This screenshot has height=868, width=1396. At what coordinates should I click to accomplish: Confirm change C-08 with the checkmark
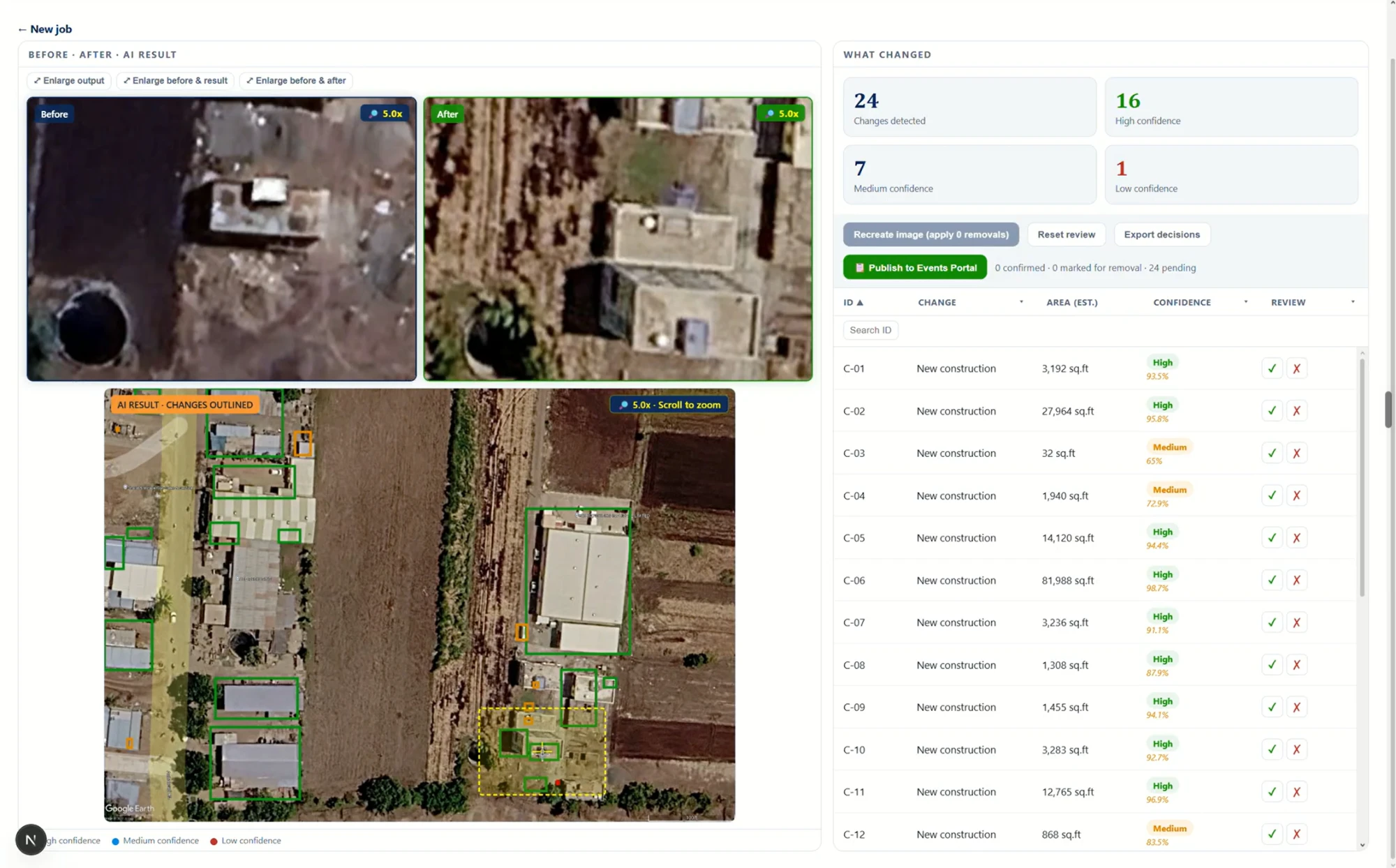1272,665
